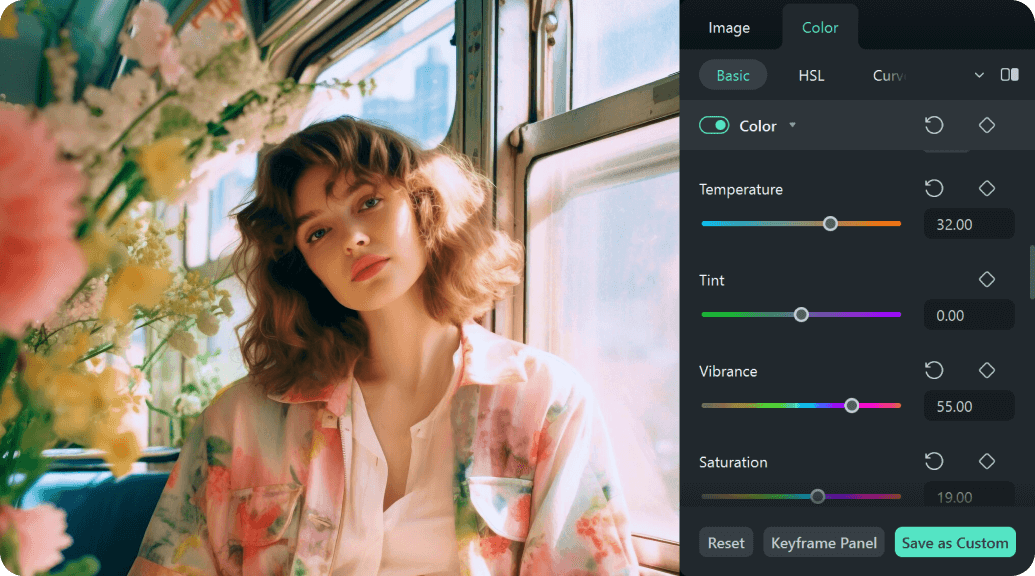Click the Tint slider handle
This screenshot has height=576, width=1035.
(x=801, y=315)
